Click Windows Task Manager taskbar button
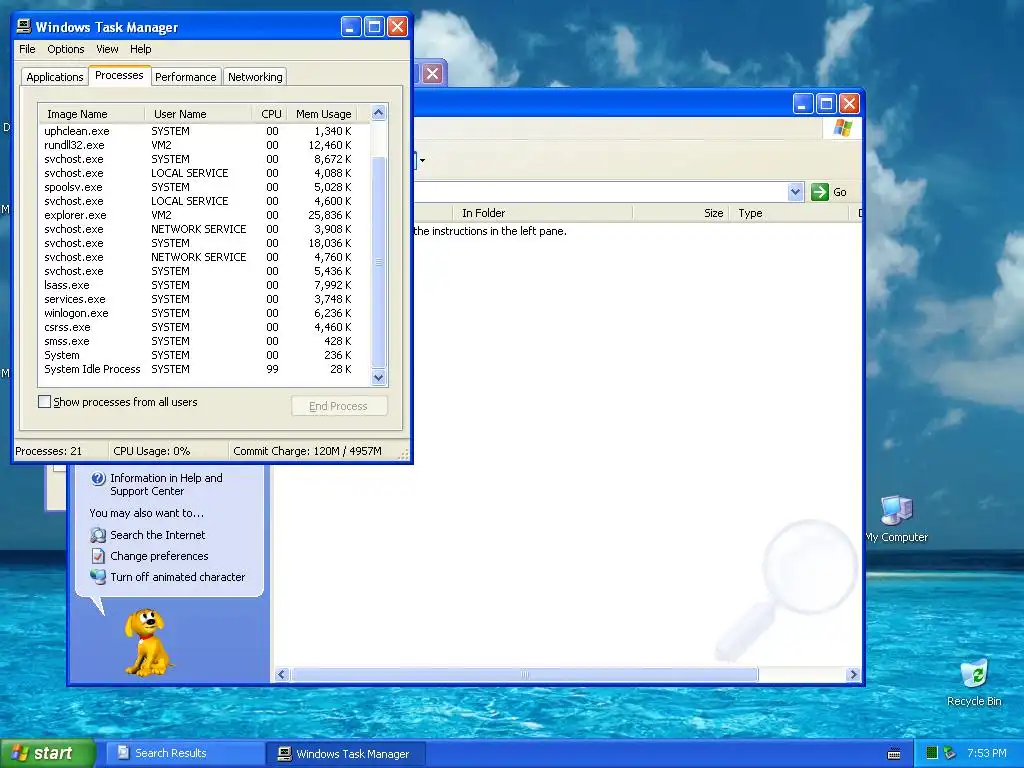1024x768 pixels. (346, 754)
